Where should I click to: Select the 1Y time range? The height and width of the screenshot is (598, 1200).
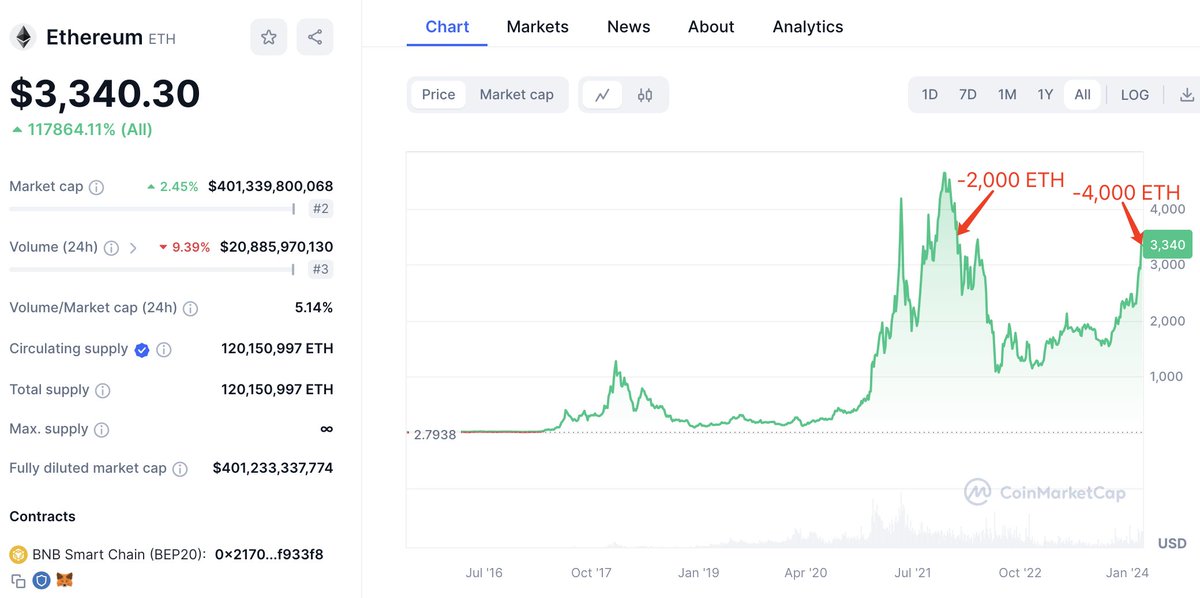[1045, 94]
